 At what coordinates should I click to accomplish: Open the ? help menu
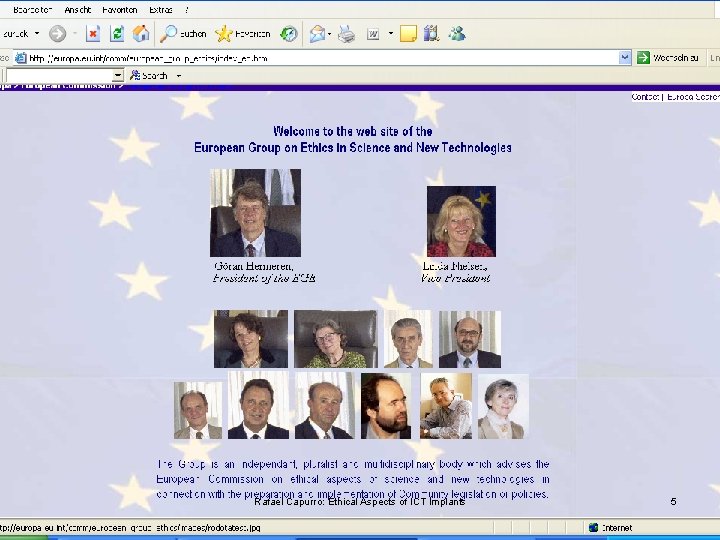(x=187, y=10)
